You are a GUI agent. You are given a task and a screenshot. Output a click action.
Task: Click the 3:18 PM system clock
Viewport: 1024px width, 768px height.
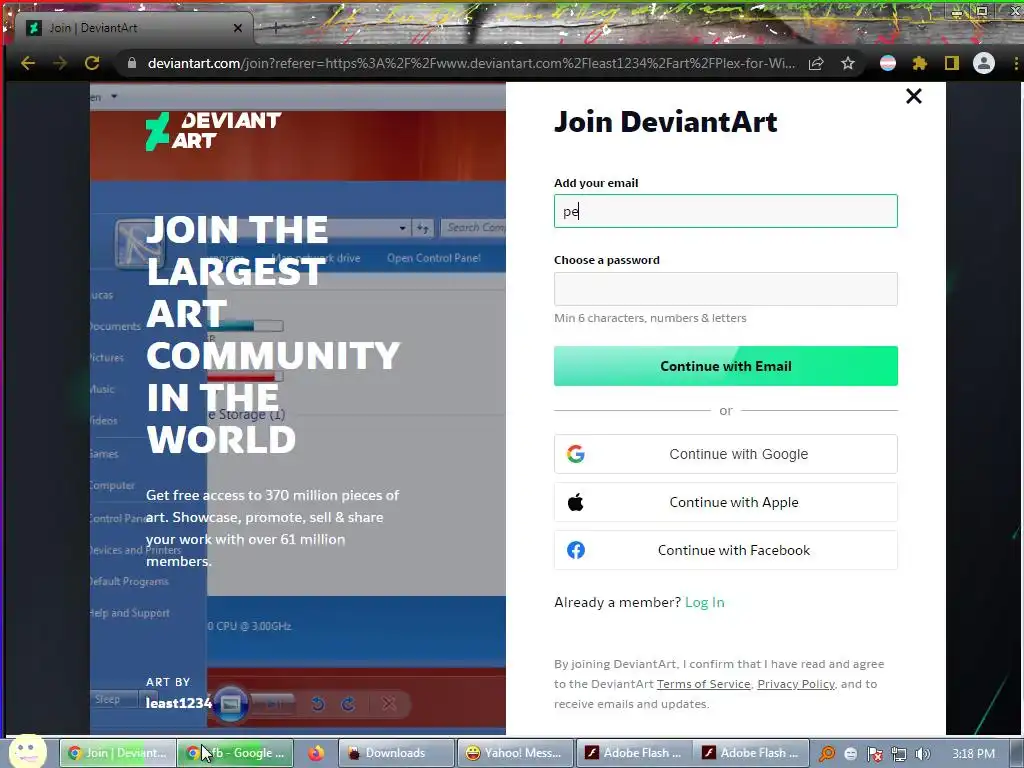click(x=973, y=754)
